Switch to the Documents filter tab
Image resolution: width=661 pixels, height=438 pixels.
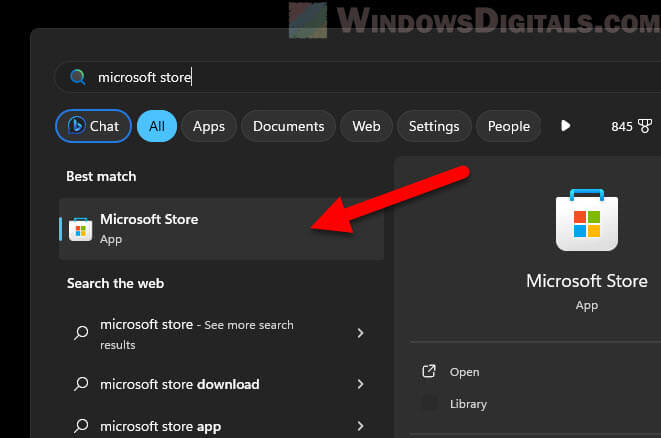tap(288, 126)
